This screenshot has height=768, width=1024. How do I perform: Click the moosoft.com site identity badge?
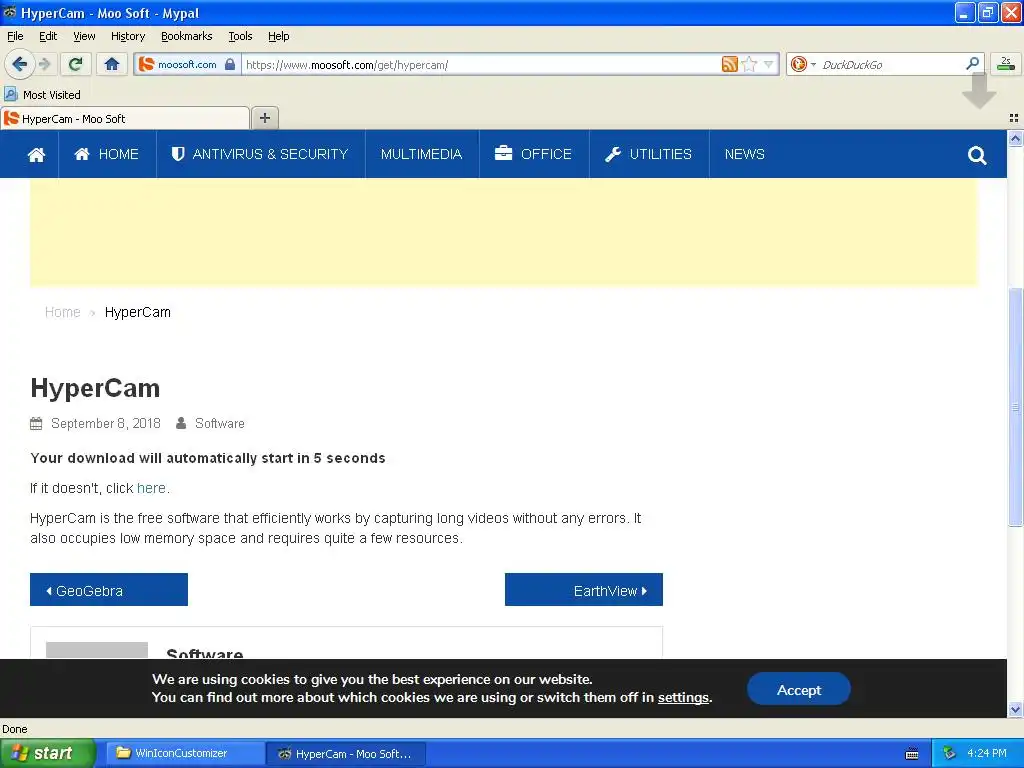(x=187, y=64)
